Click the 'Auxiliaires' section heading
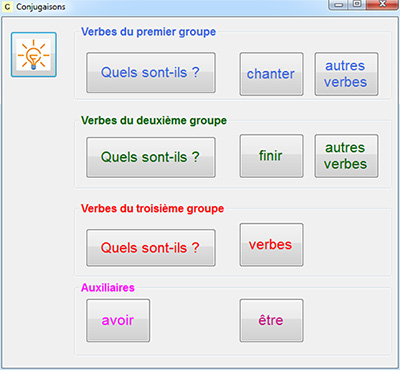 [x=108, y=288]
